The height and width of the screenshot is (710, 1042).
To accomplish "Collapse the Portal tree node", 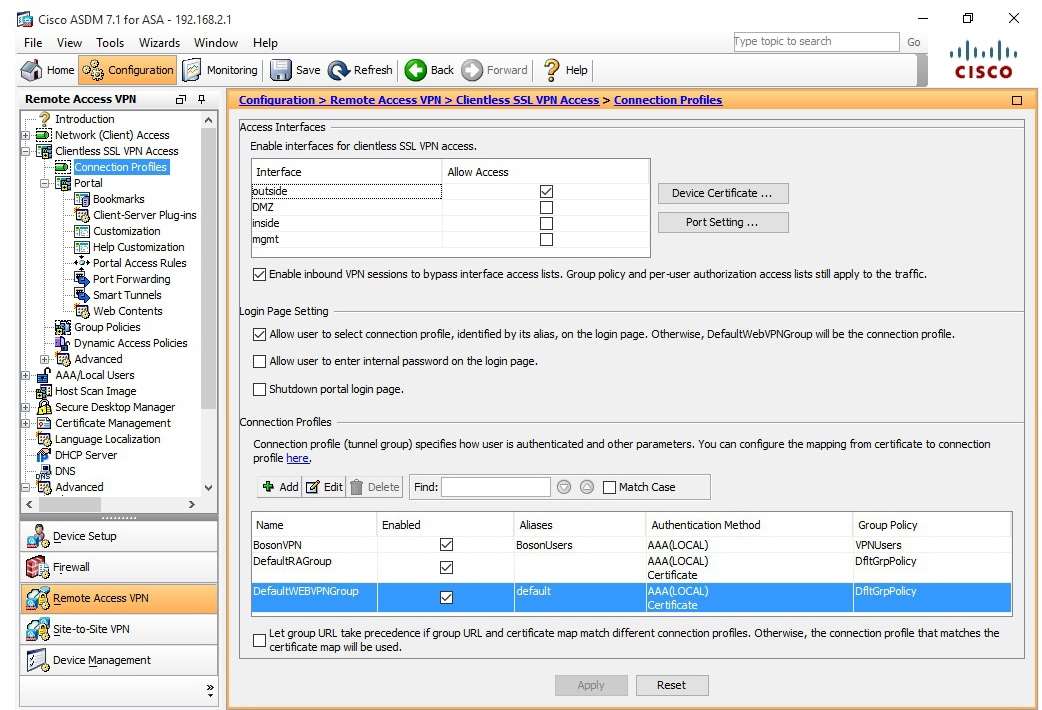I will click(45, 183).
